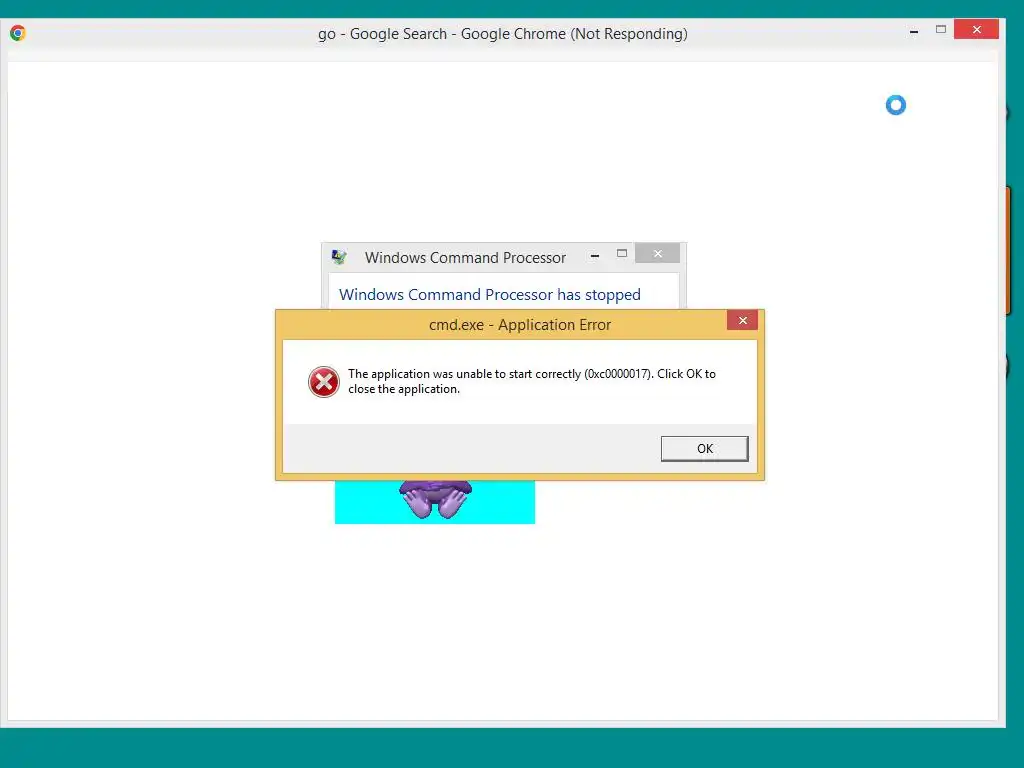The height and width of the screenshot is (768, 1024).
Task: Maximize the Google Chrome window
Action: click(940, 29)
